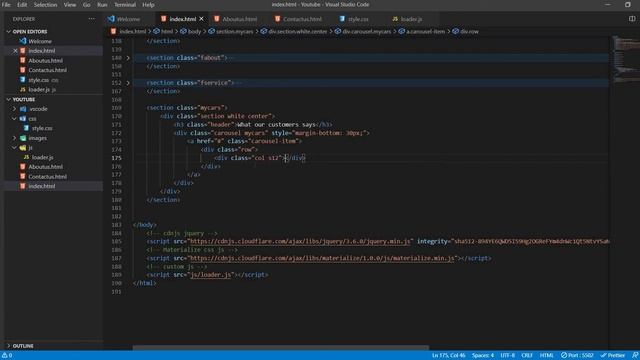Screen dimensions: 640x360
Task: Follow the js/loader.js script link
Action: point(211,275)
